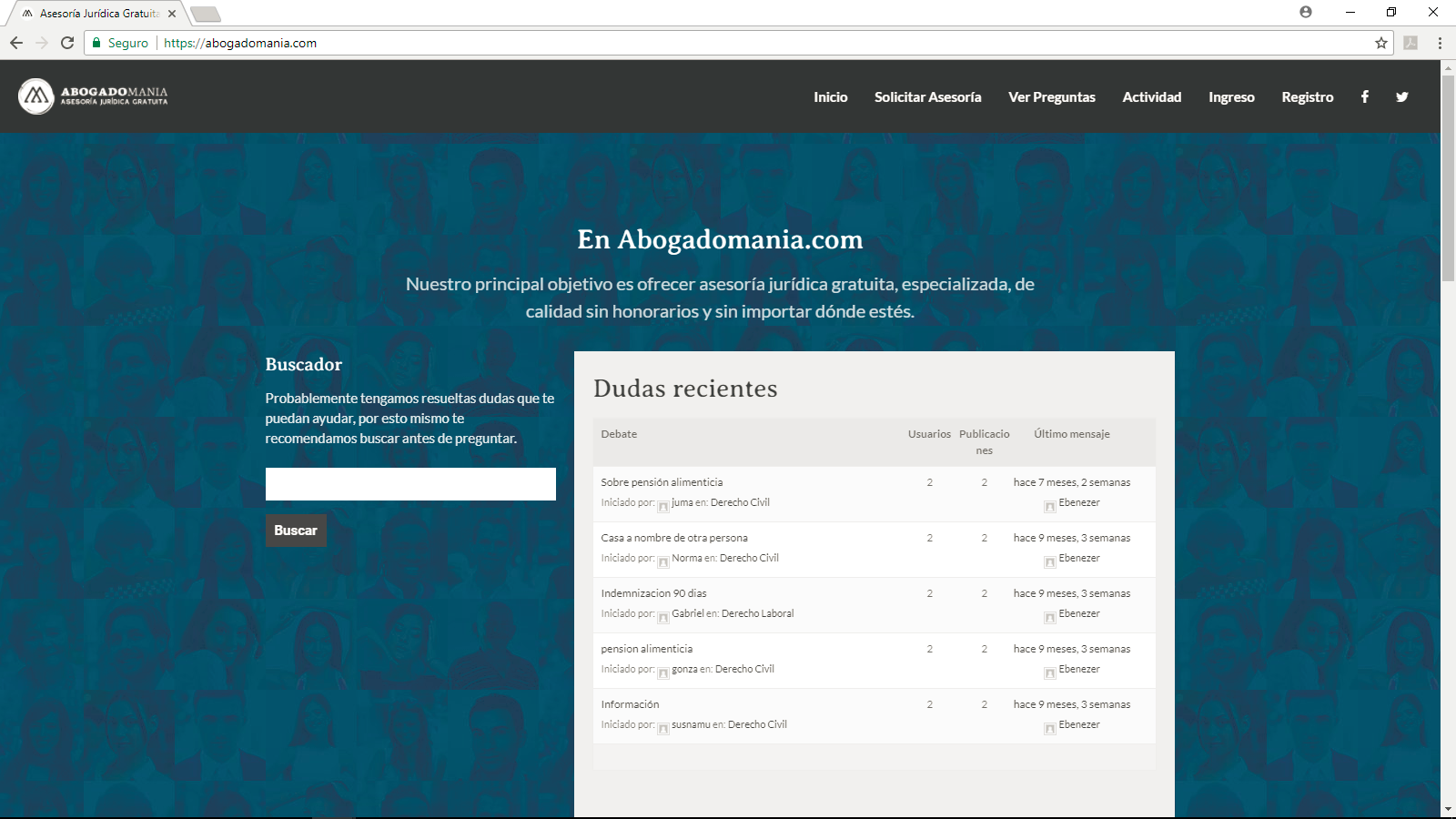Viewport: 1456px width, 819px height.
Task: Open 'Indemnizacion 90 dias' debate
Action: pos(653,593)
